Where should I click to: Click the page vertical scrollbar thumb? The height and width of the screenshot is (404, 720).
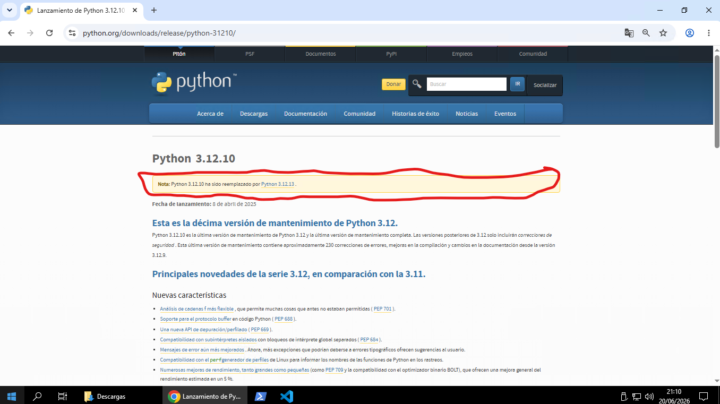[x=717, y=101]
